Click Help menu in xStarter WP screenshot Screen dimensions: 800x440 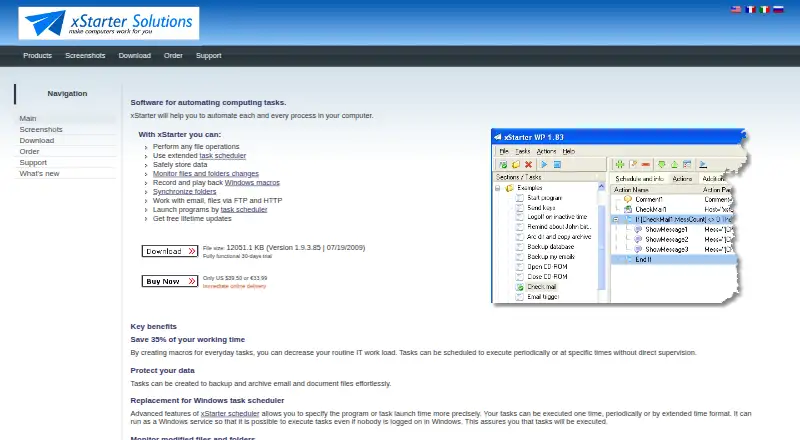pyautogui.click(x=568, y=152)
